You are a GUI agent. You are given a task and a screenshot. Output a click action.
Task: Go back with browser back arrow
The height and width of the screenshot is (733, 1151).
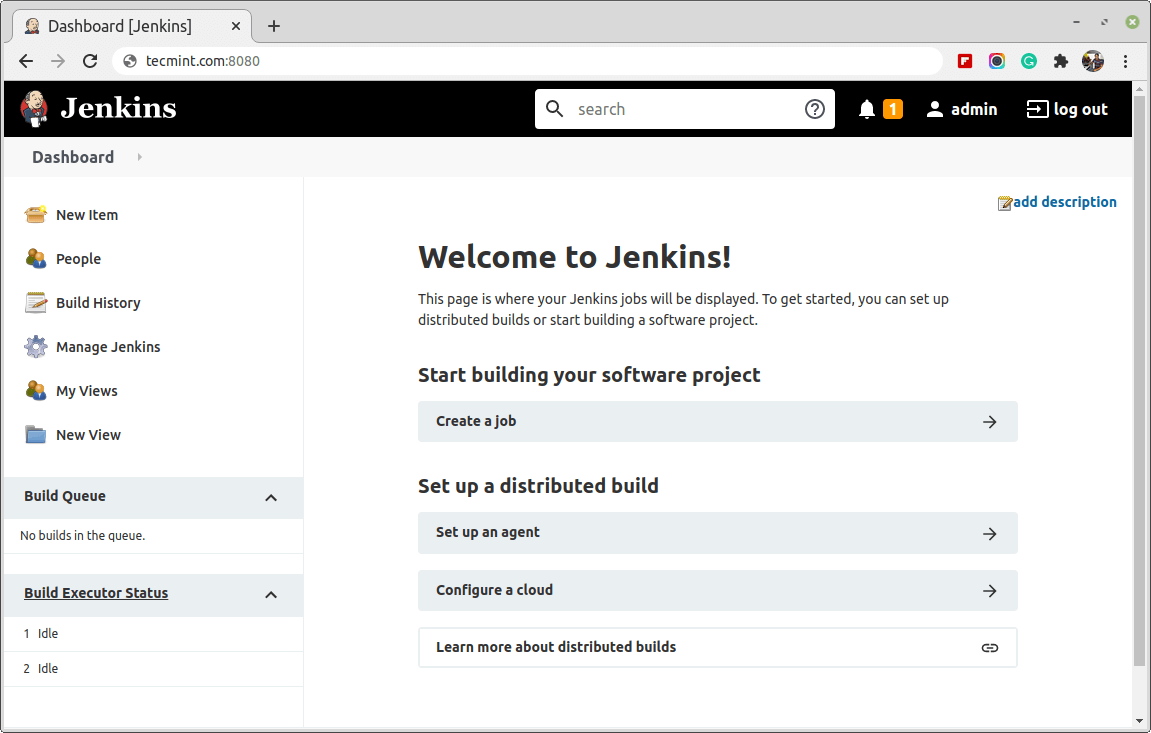(x=26, y=61)
